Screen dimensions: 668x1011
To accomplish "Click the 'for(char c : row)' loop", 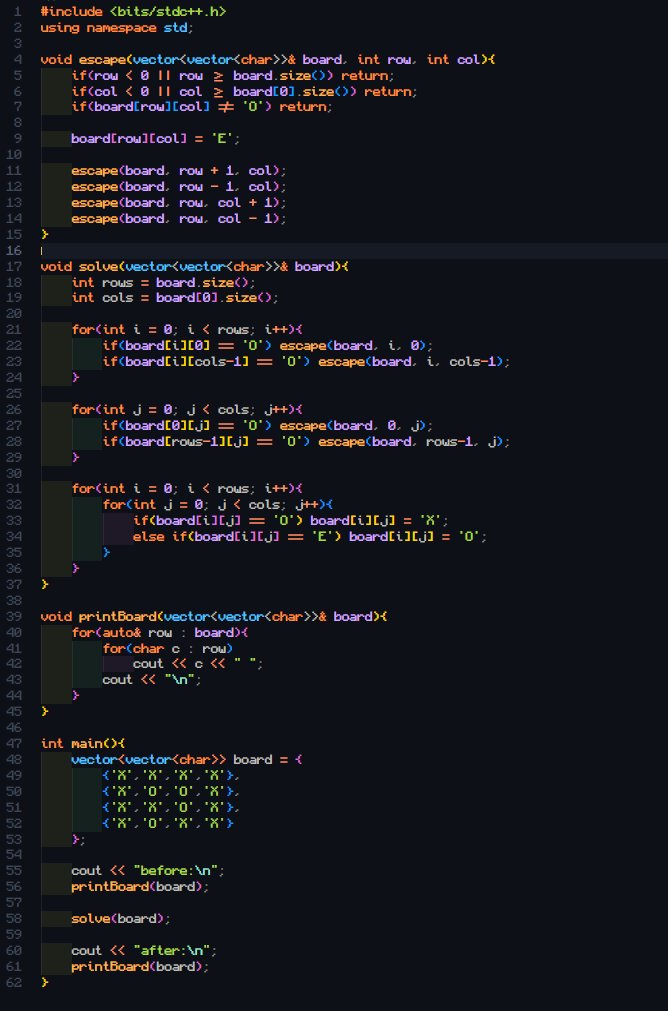I will (x=167, y=649).
